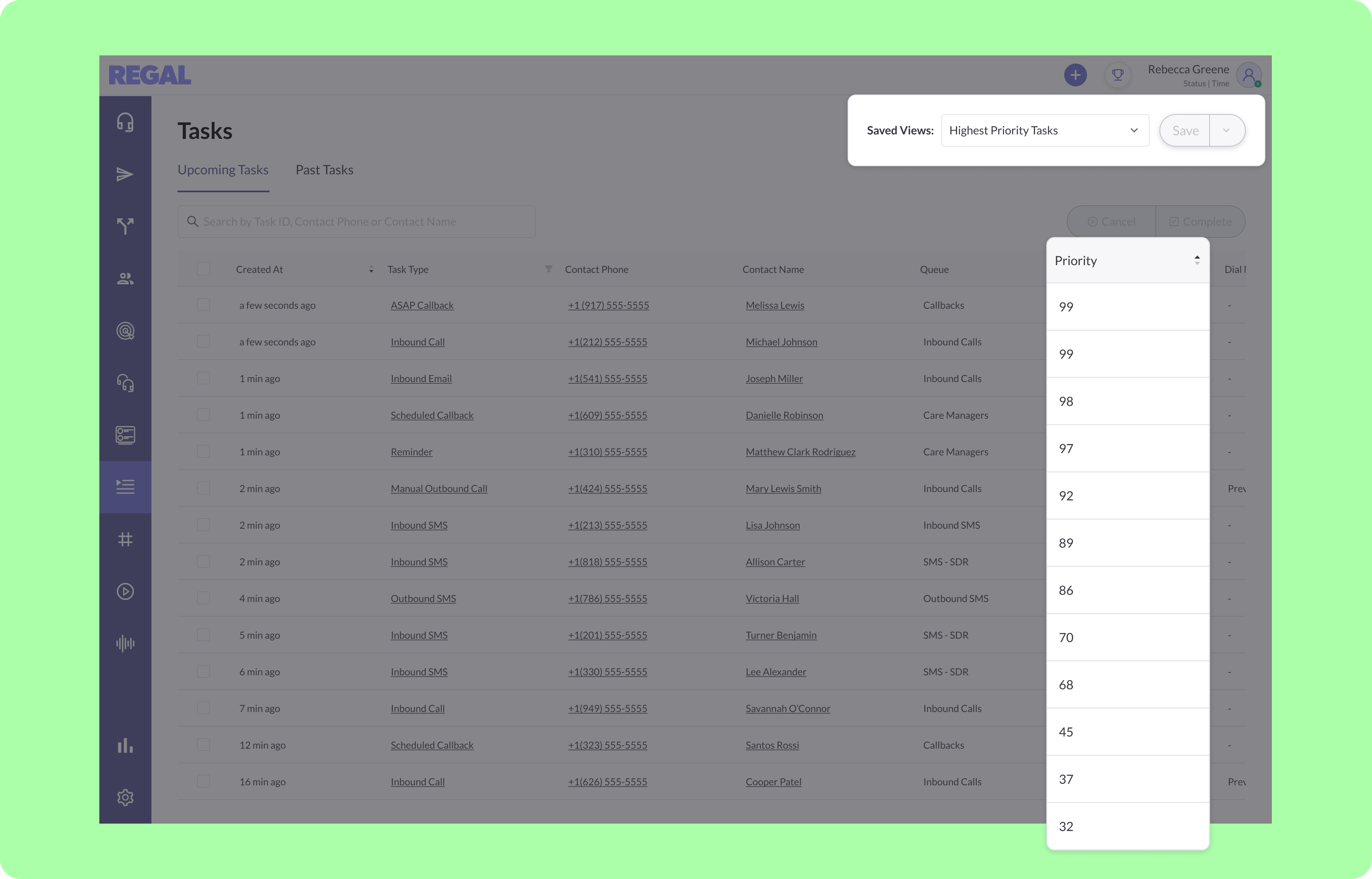
Task: Open the Saved Views dropdown
Action: click(x=1045, y=130)
